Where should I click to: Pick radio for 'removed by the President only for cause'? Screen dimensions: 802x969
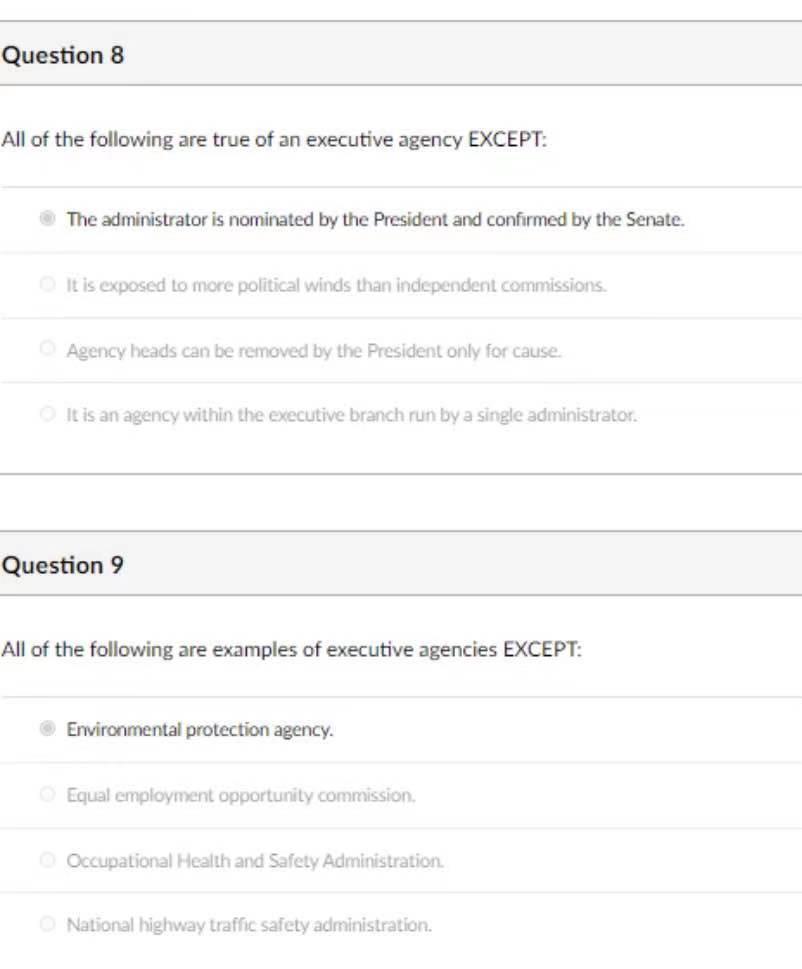click(x=46, y=349)
